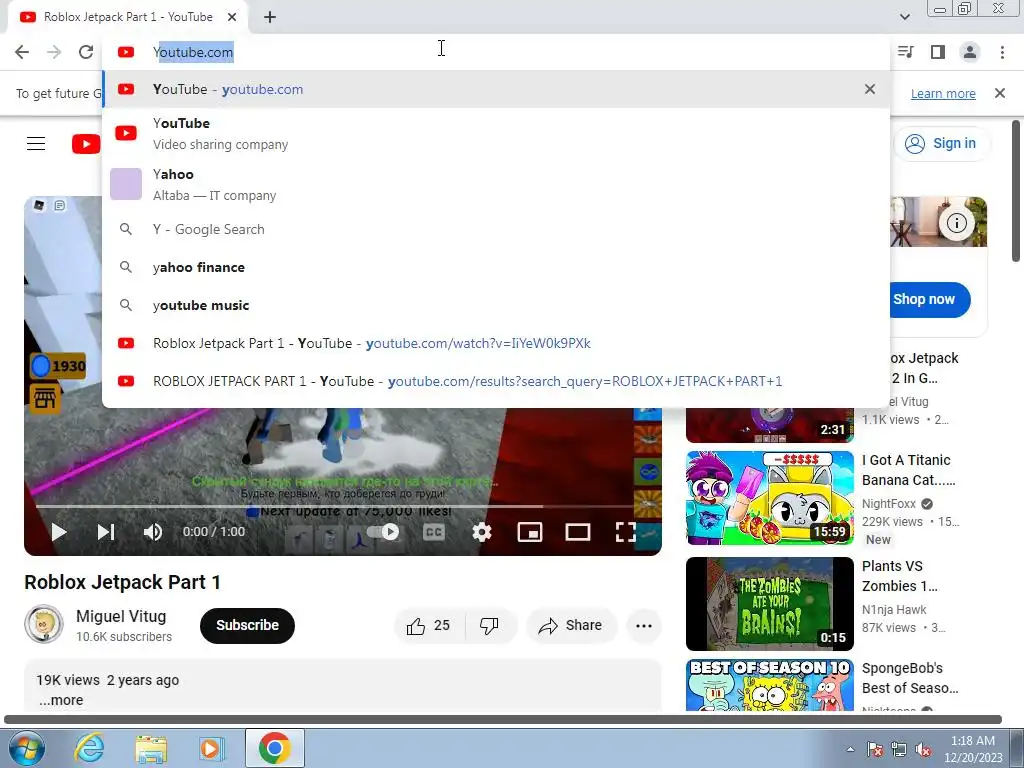Close the Roblox Jetpack Part 1 tab
The height and width of the screenshot is (768, 1024).
232,17
